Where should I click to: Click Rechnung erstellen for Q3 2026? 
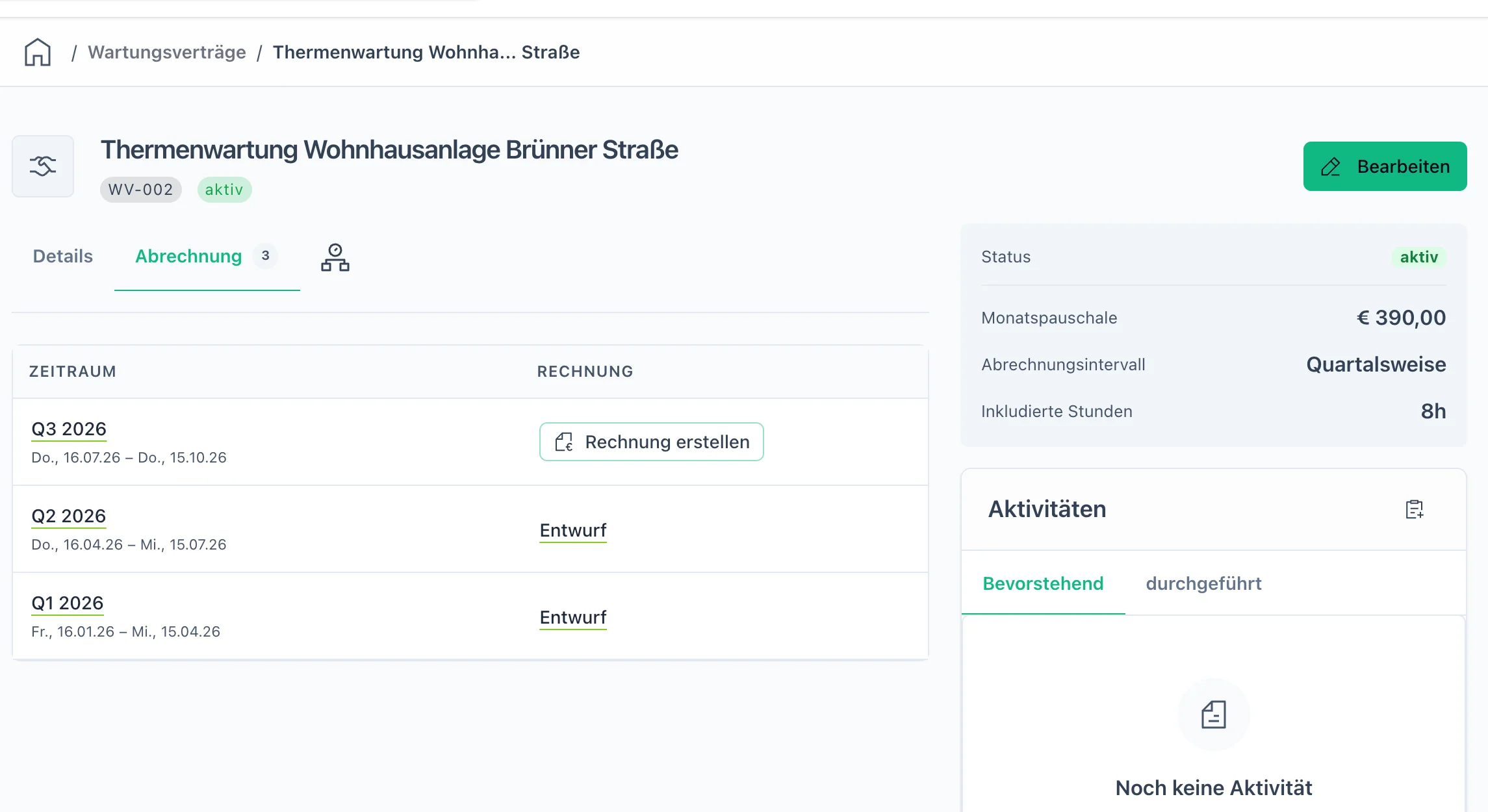[x=651, y=442]
